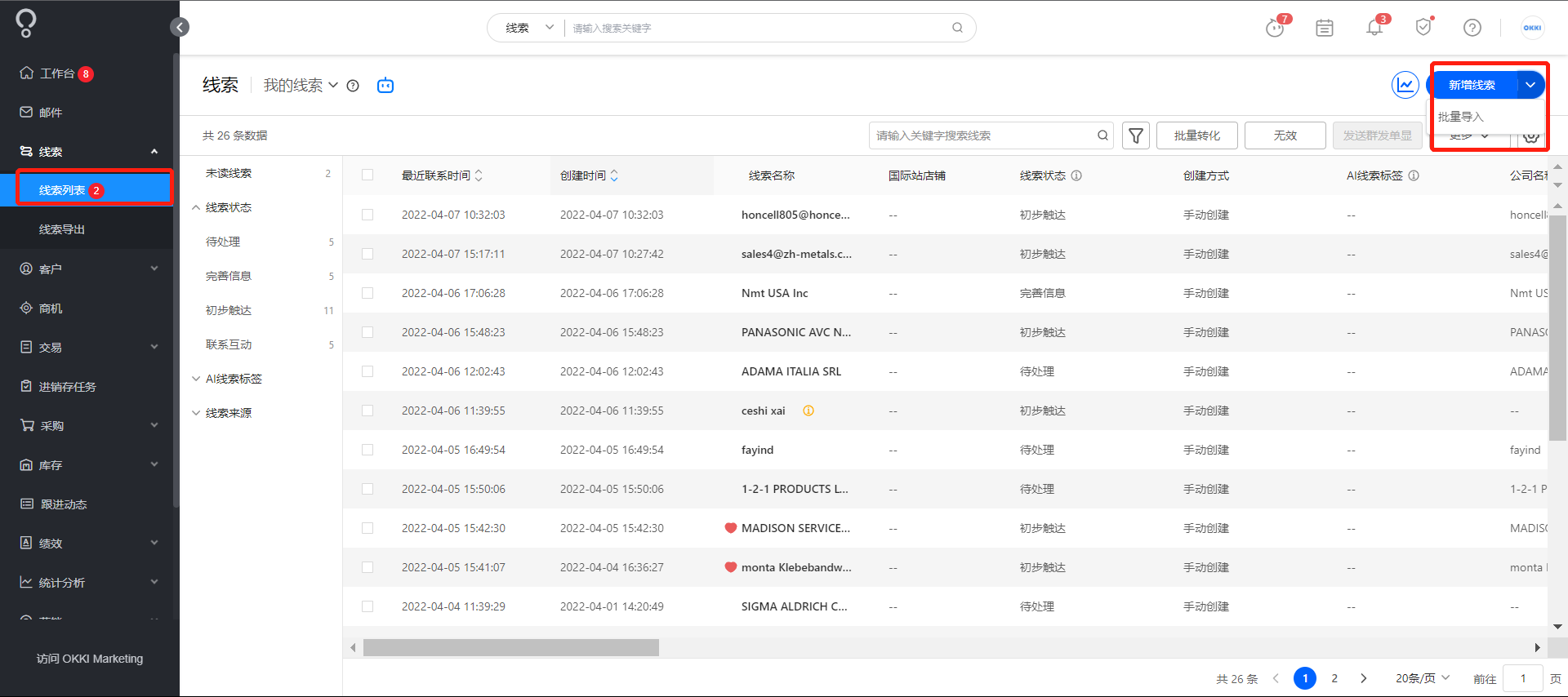Go to page 2 of results

click(x=1334, y=678)
